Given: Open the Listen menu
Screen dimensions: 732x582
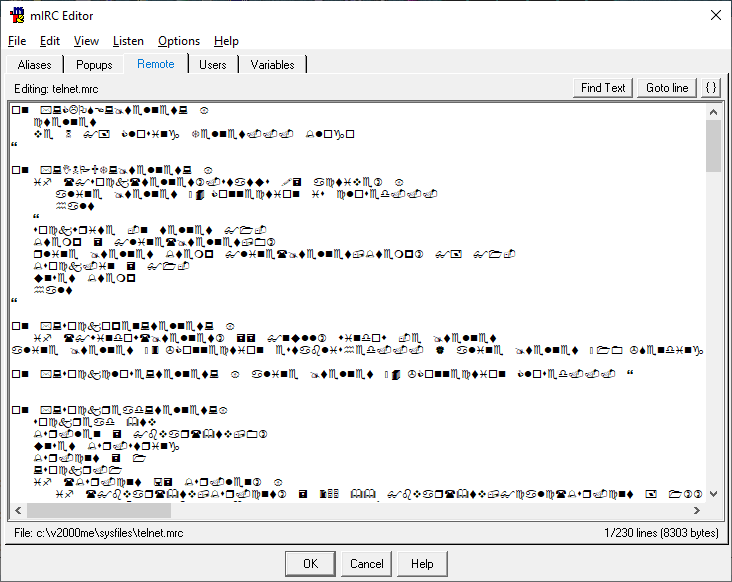Looking at the screenshot, I should tap(128, 41).
